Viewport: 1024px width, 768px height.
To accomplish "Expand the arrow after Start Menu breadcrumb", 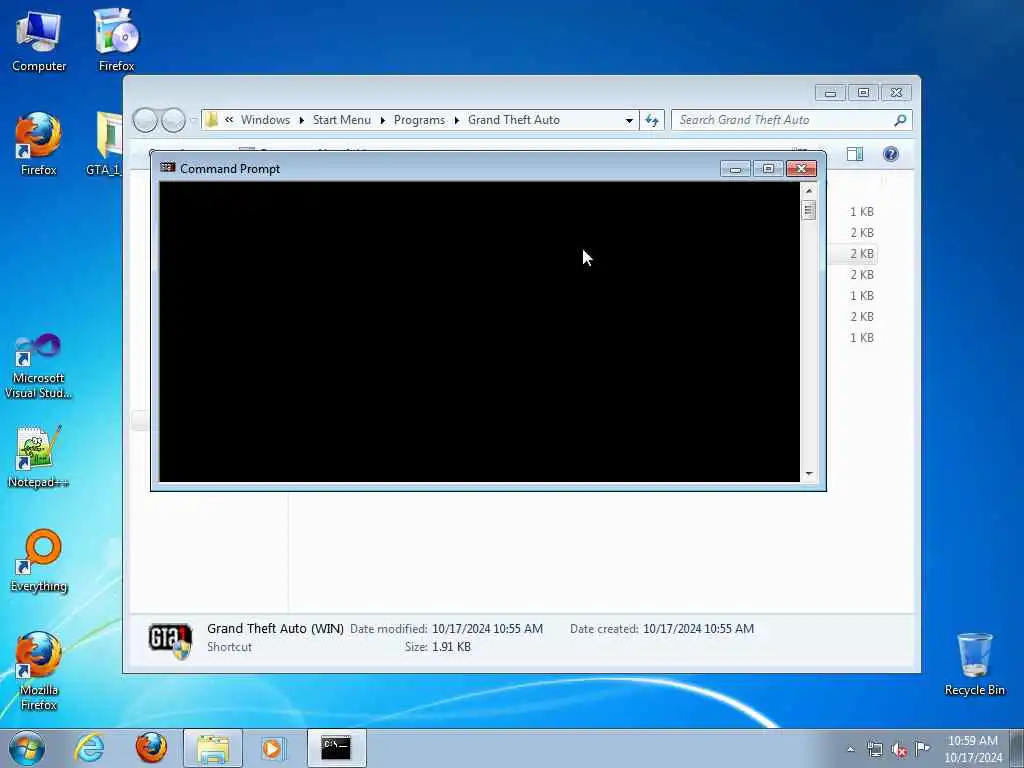I will click(383, 120).
